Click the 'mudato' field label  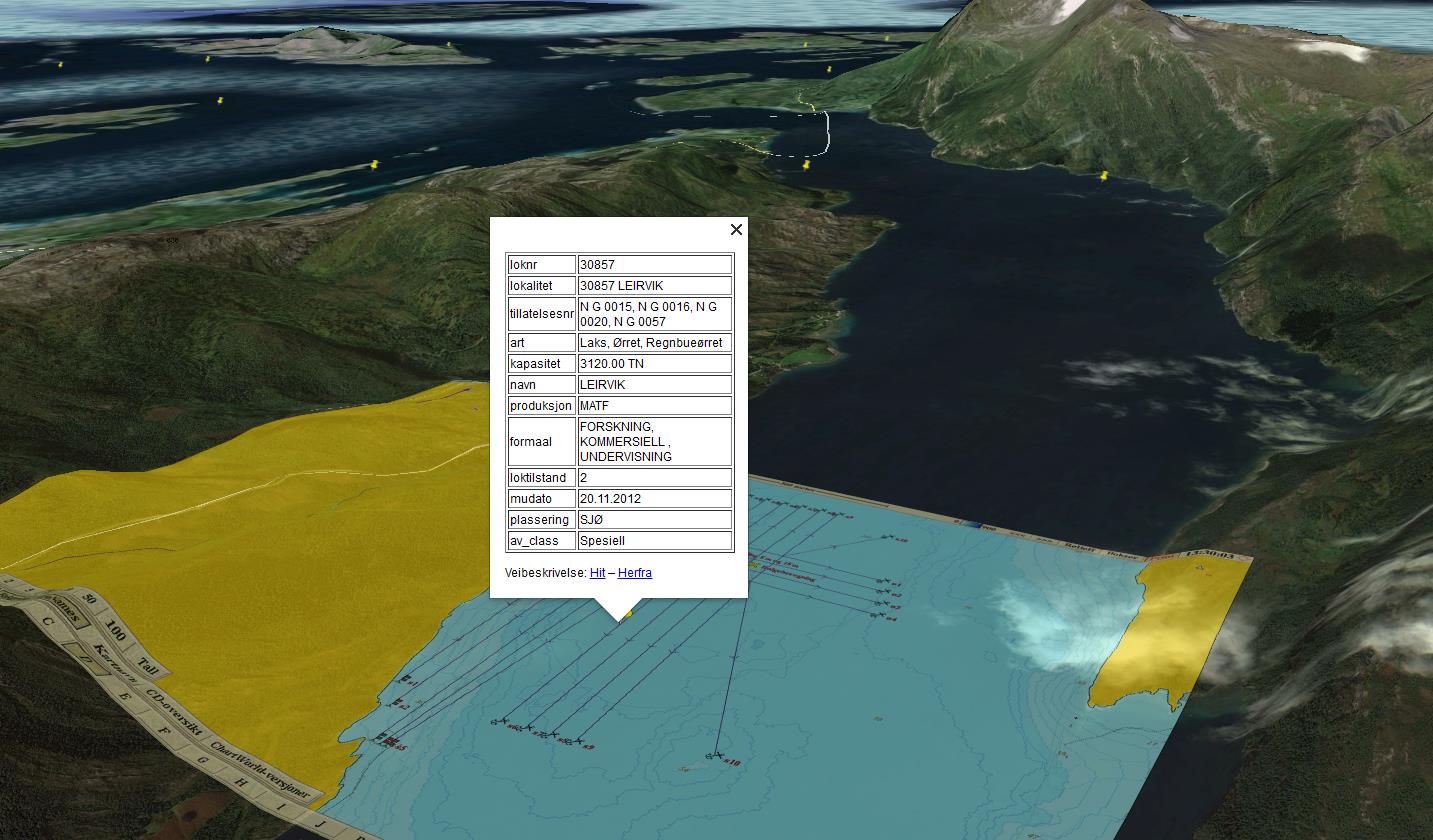coord(541,499)
